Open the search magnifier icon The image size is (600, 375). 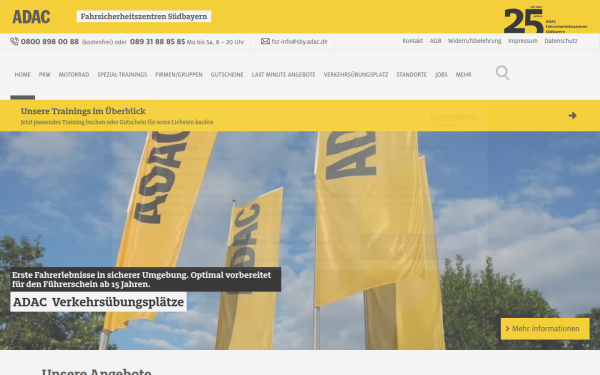coord(502,73)
